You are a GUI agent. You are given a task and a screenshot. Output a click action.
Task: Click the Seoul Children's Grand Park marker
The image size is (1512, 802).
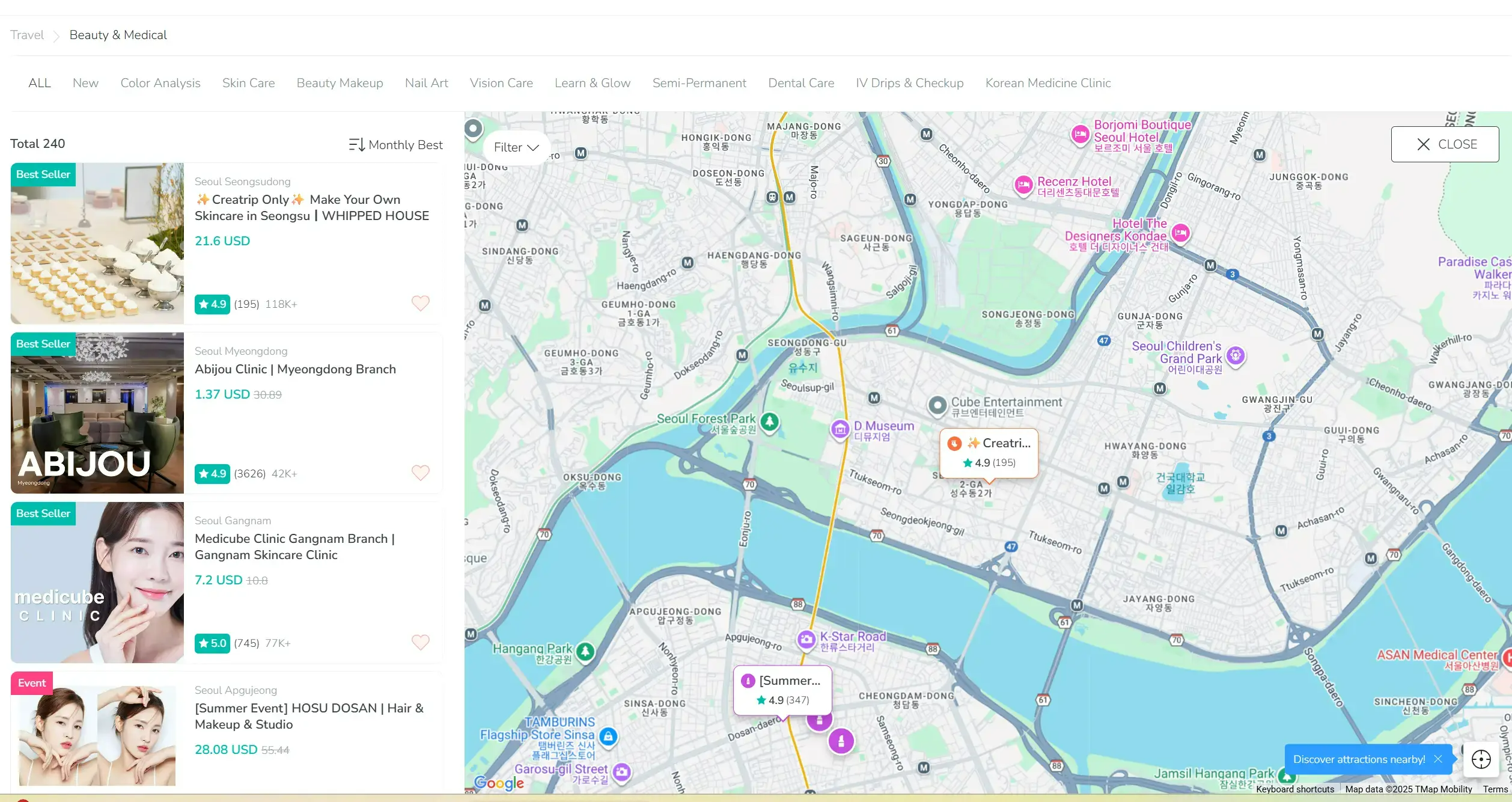click(x=1236, y=355)
